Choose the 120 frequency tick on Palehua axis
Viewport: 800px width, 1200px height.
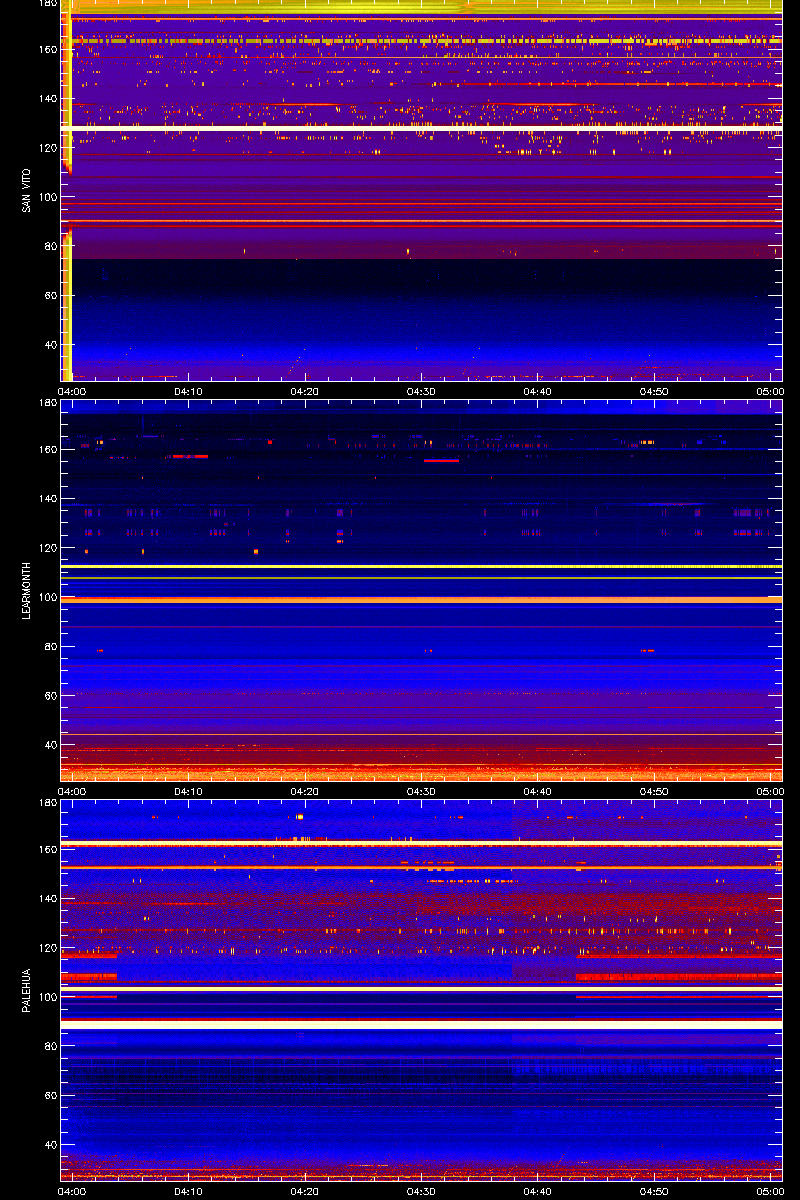48,948
